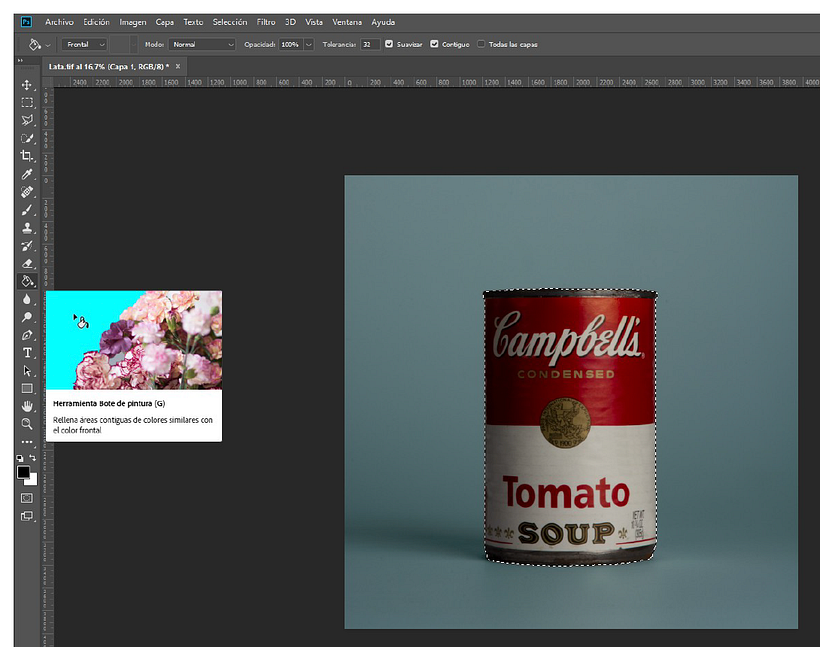The height and width of the screenshot is (647, 820).
Task: Enable the Todas las capas checkbox
Action: pos(481,44)
